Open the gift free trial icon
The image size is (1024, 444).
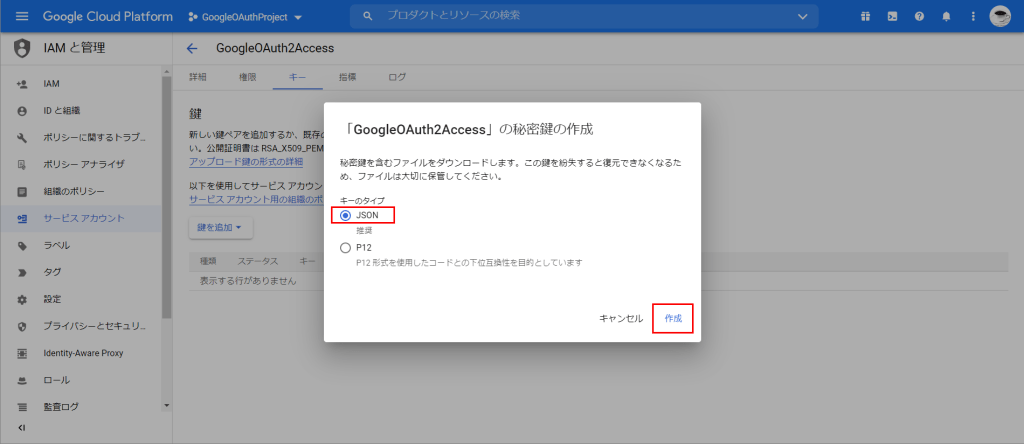[x=865, y=16]
